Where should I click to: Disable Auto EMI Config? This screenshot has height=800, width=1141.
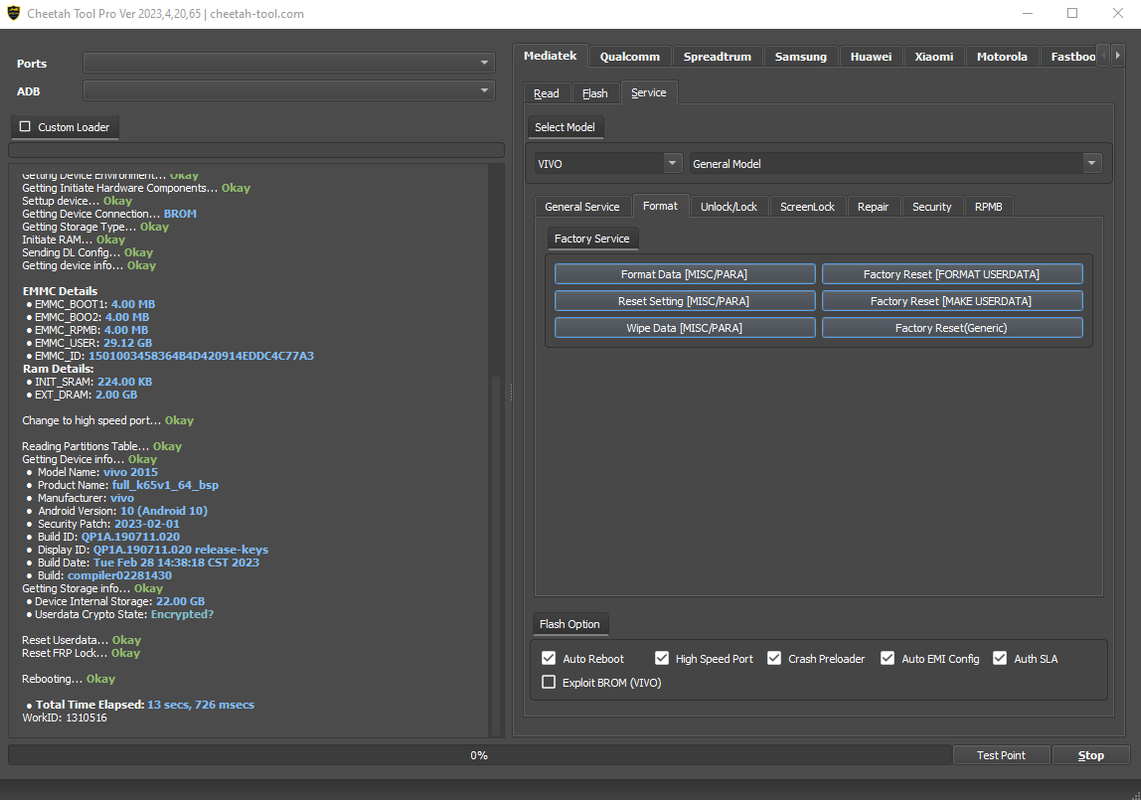click(888, 658)
